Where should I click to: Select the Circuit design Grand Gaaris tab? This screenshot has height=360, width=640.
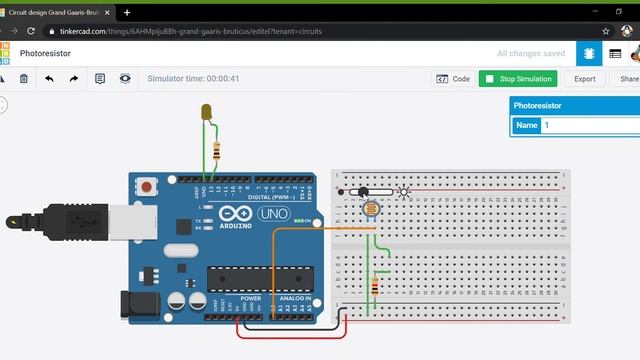tap(53, 13)
